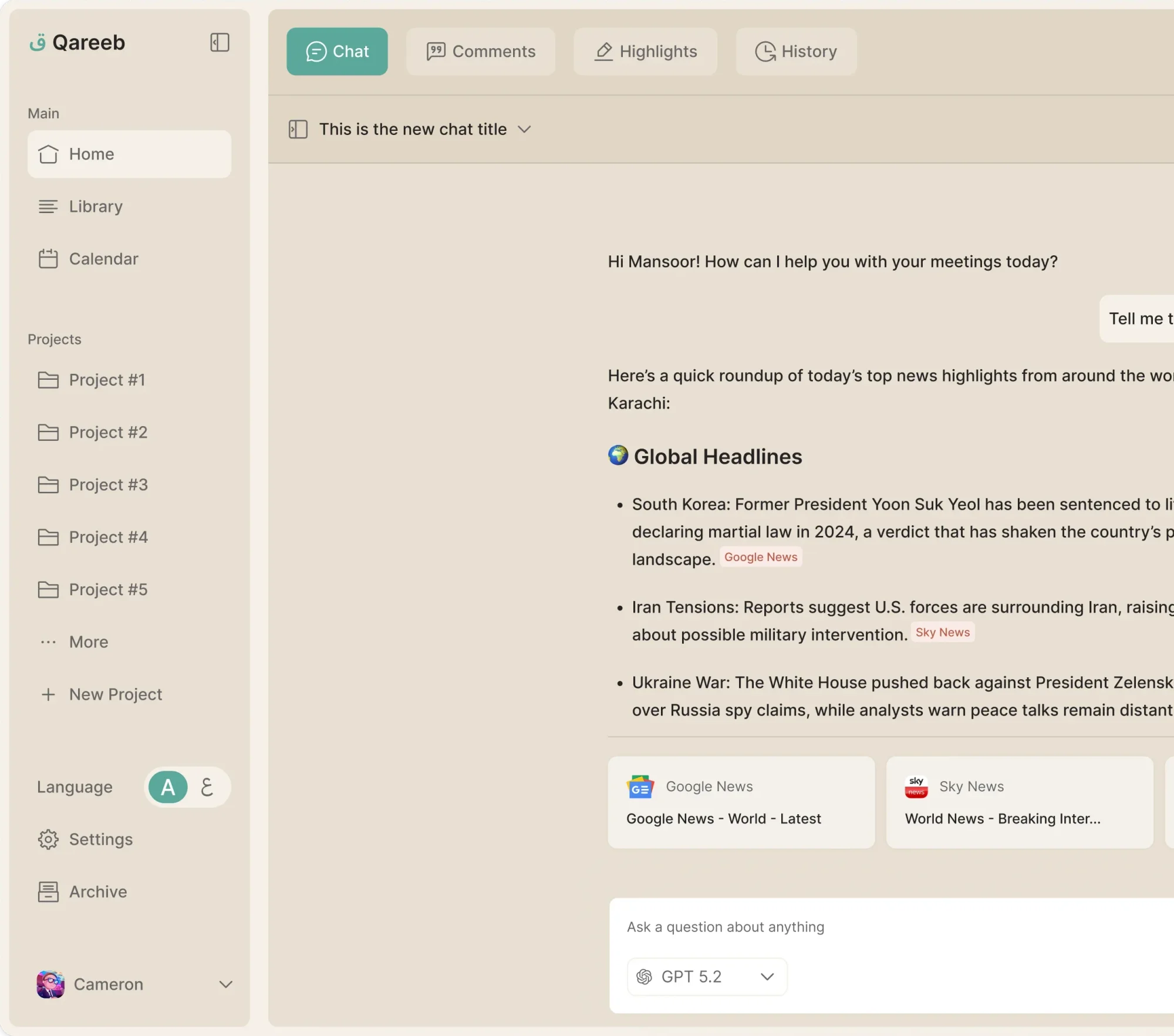1174x1036 pixels.
Task: Switch to the Highlights tab
Action: pyautogui.click(x=645, y=52)
